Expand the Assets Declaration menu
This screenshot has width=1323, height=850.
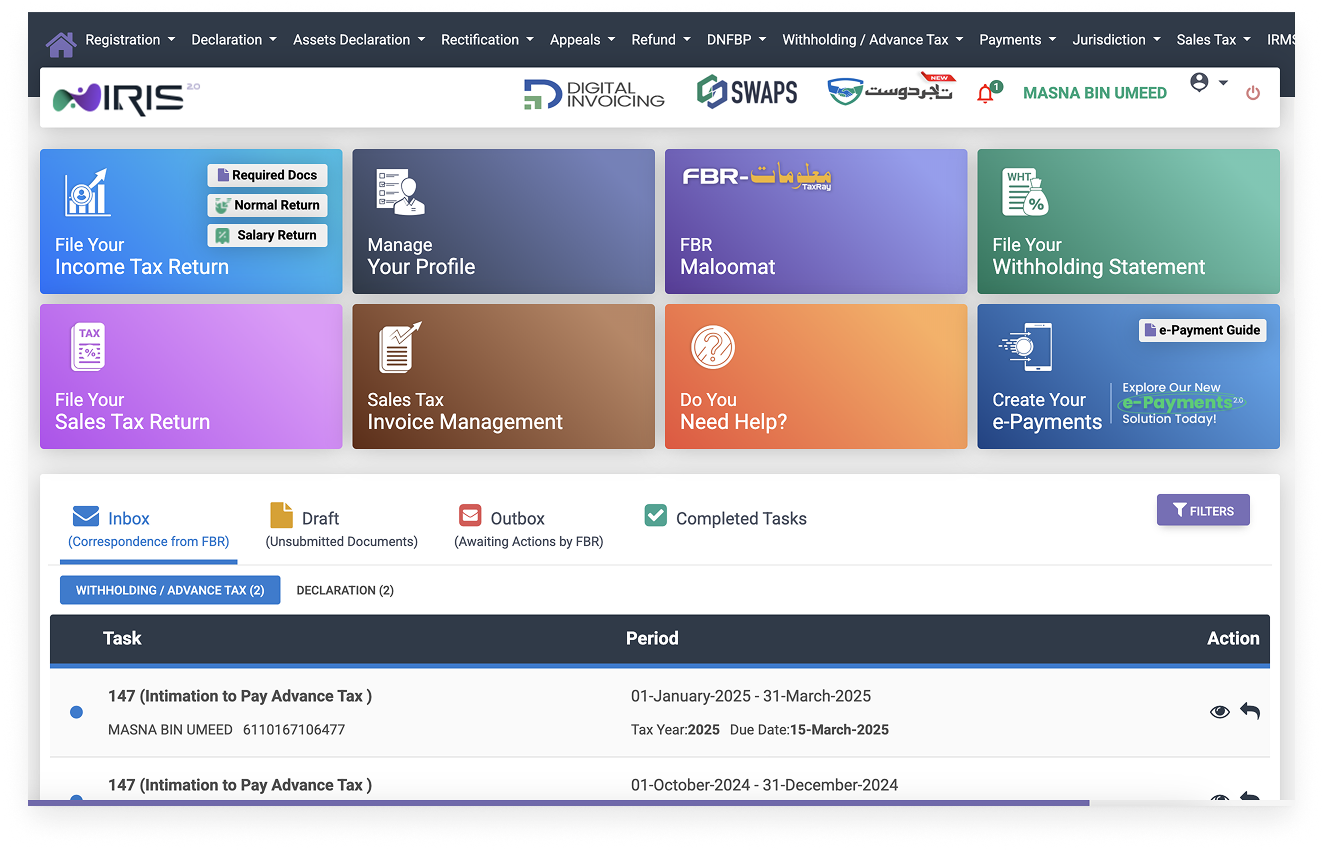point(359,40)
